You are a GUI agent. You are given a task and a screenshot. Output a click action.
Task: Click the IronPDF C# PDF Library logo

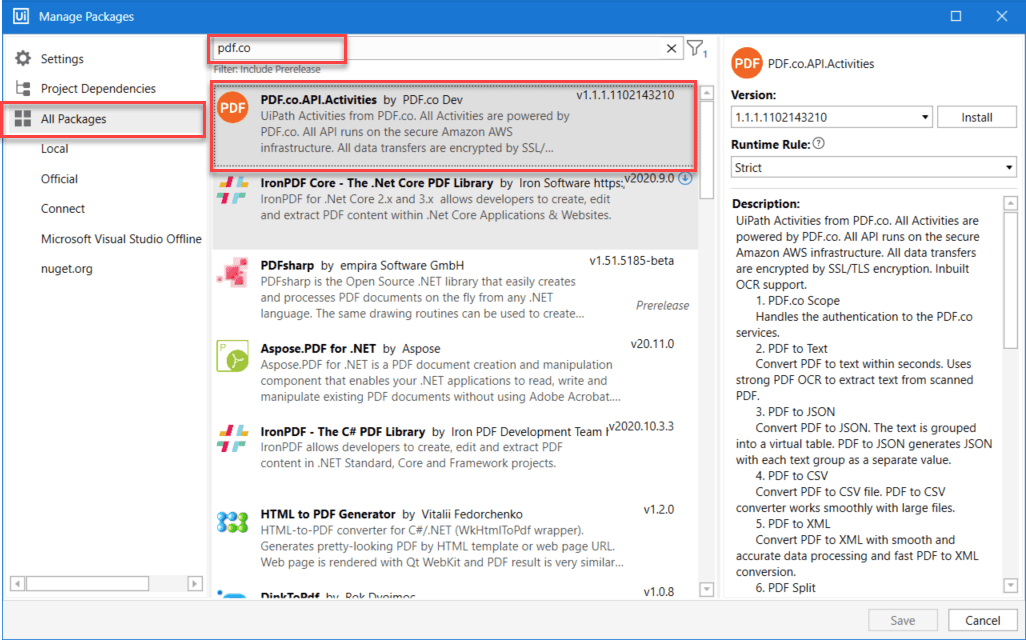coord(233,438)
